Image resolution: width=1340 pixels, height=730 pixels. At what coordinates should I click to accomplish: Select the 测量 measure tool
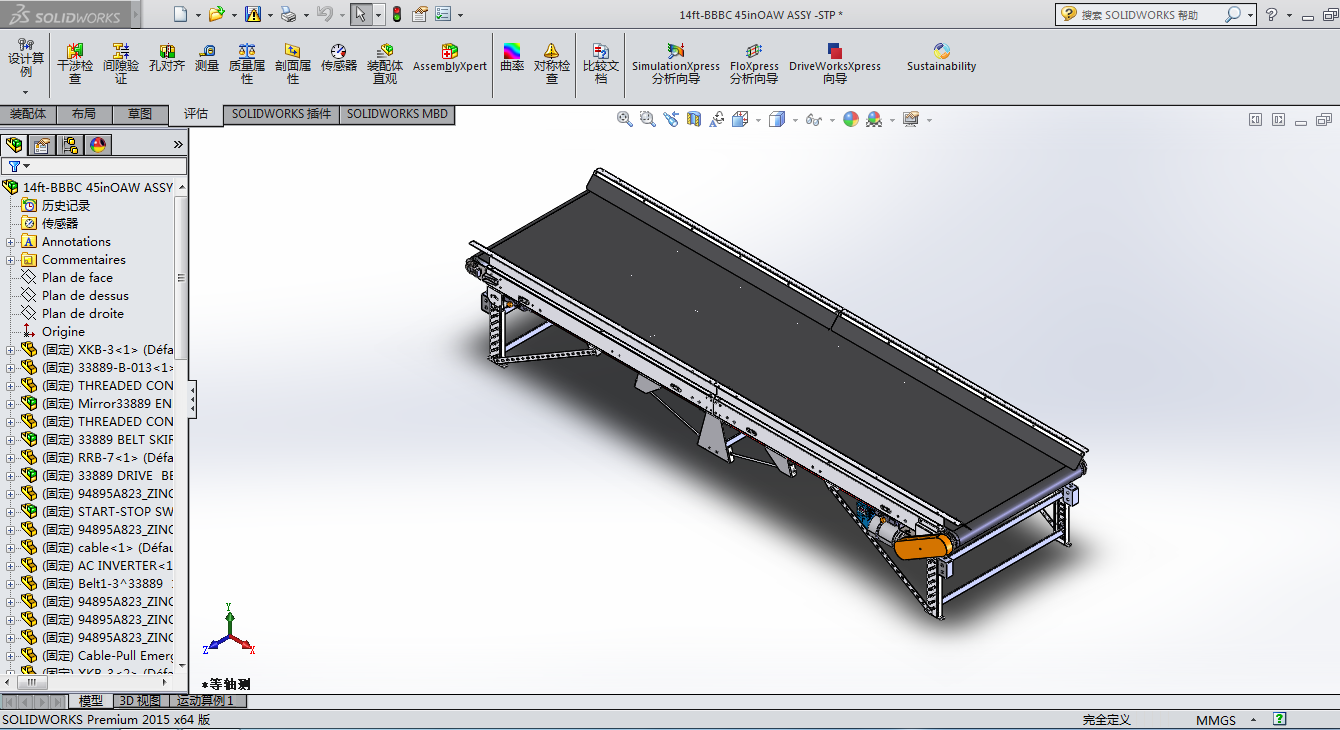207,58
